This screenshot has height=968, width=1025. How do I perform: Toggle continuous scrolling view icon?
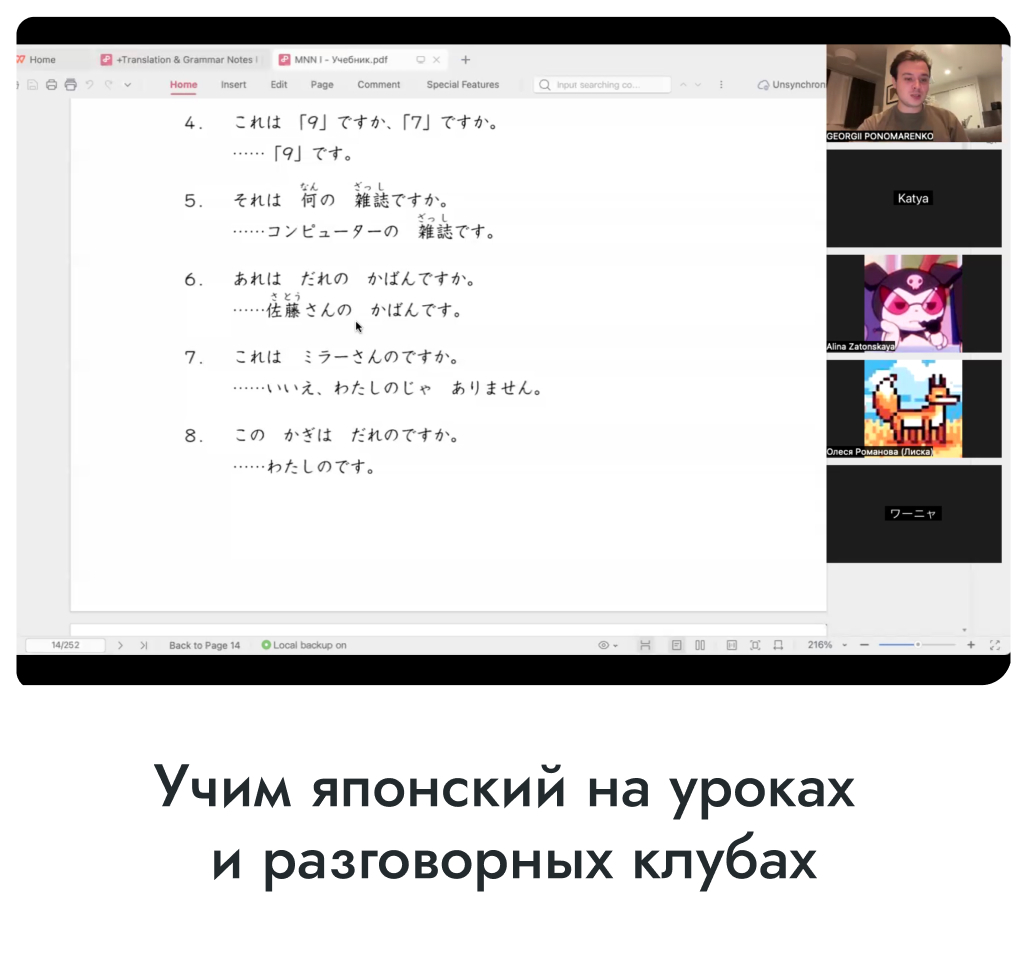point(645,645)
